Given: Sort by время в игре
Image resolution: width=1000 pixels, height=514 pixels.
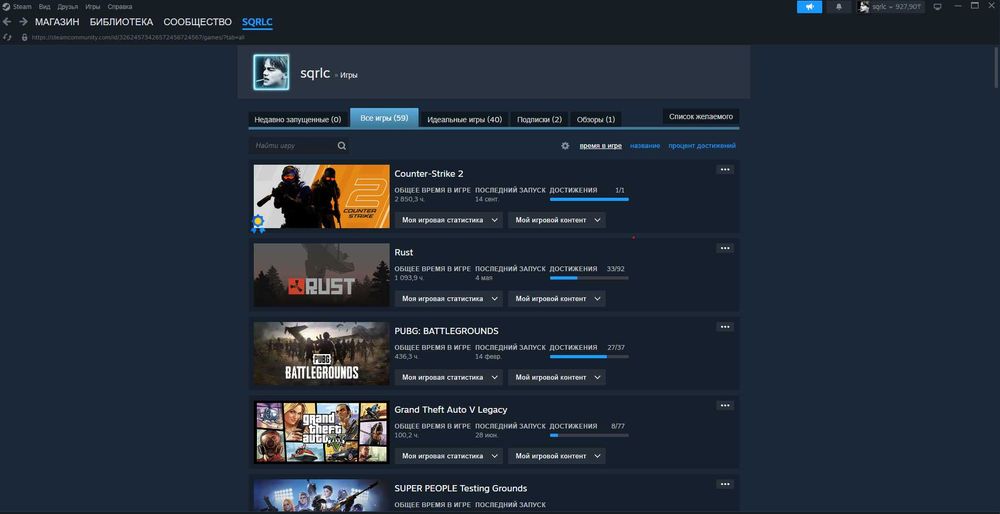Looking at the screenshot, I should [601, 145].
